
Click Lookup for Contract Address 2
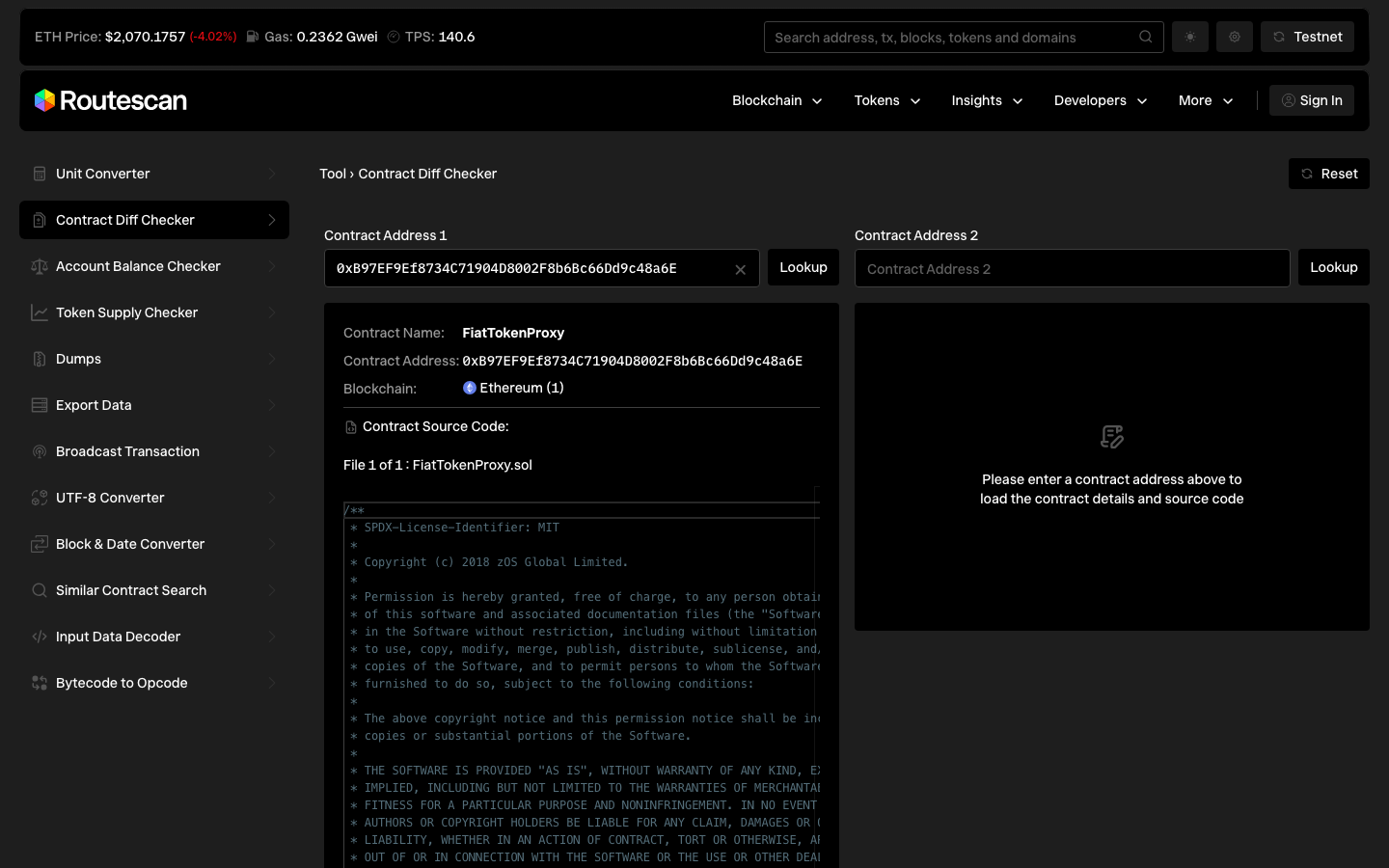coord(1333,267)
